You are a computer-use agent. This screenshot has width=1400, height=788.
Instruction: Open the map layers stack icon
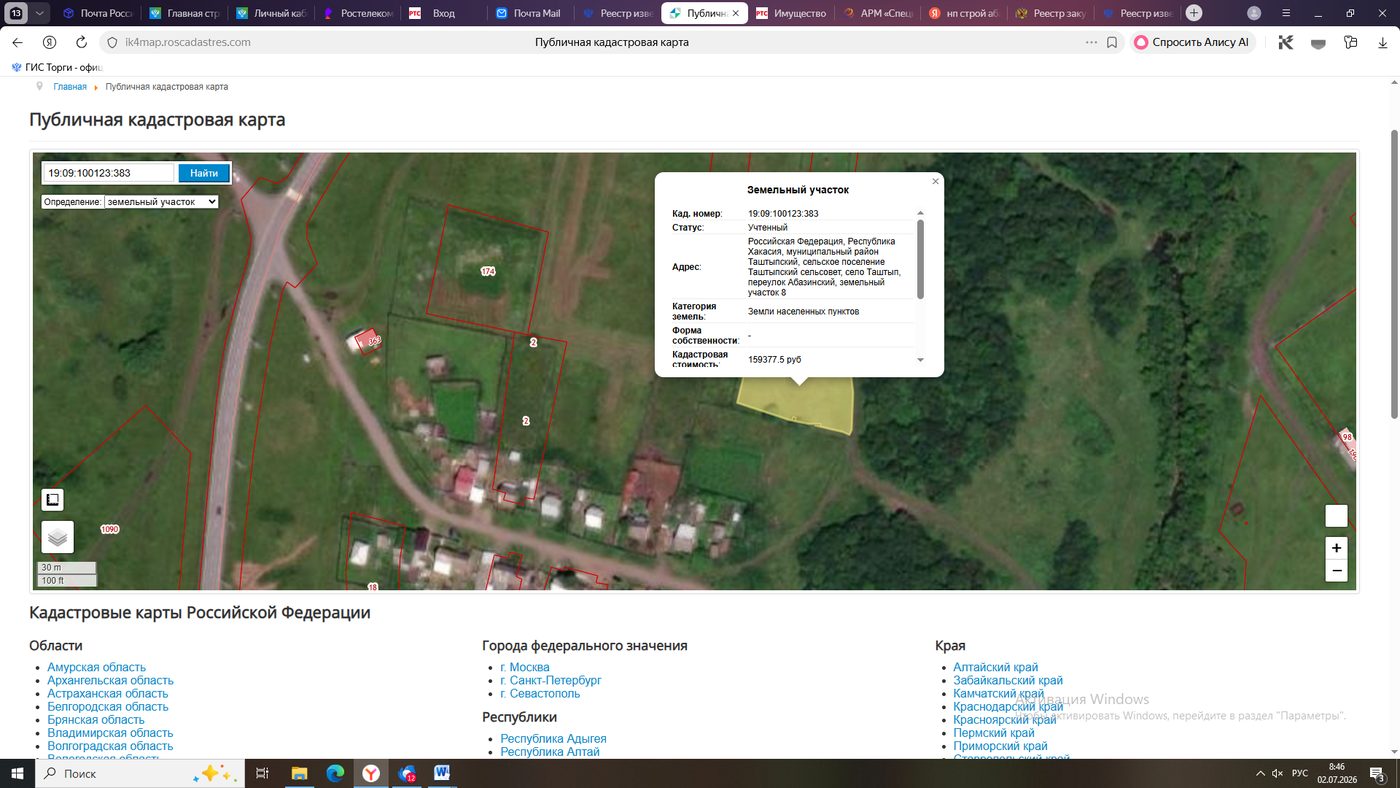(x=57, y=537)
